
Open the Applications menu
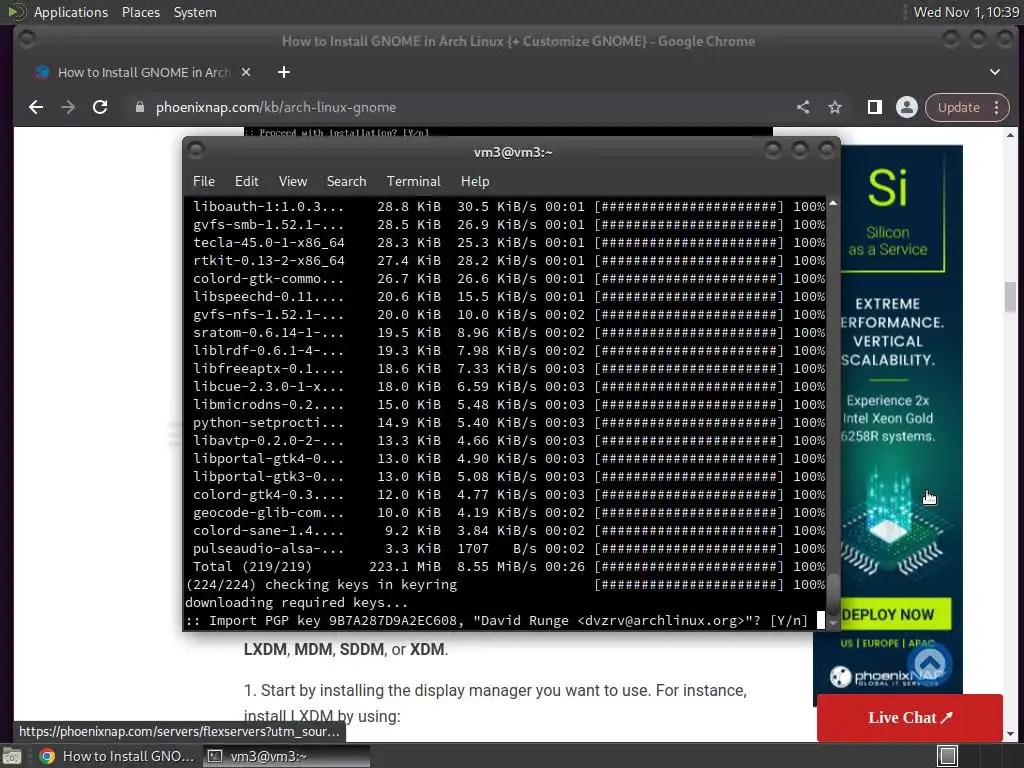(71, 12)
